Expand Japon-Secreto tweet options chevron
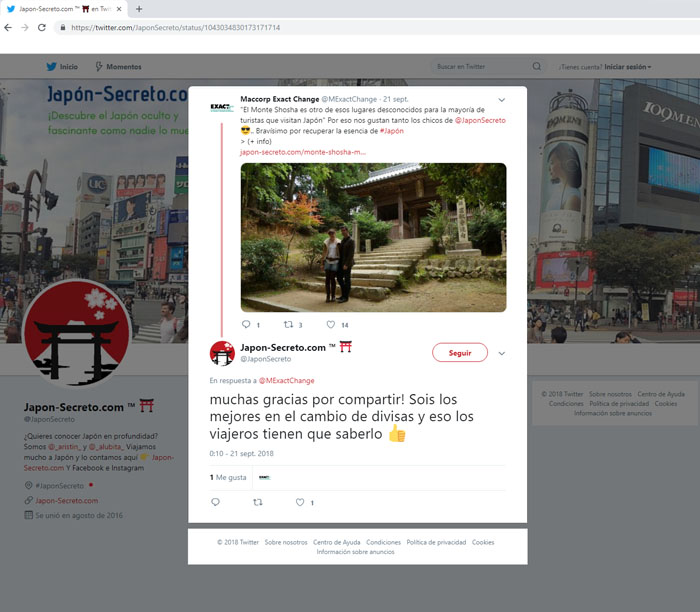Viewport: 700px width, 612px height. (x=502, y=354)
